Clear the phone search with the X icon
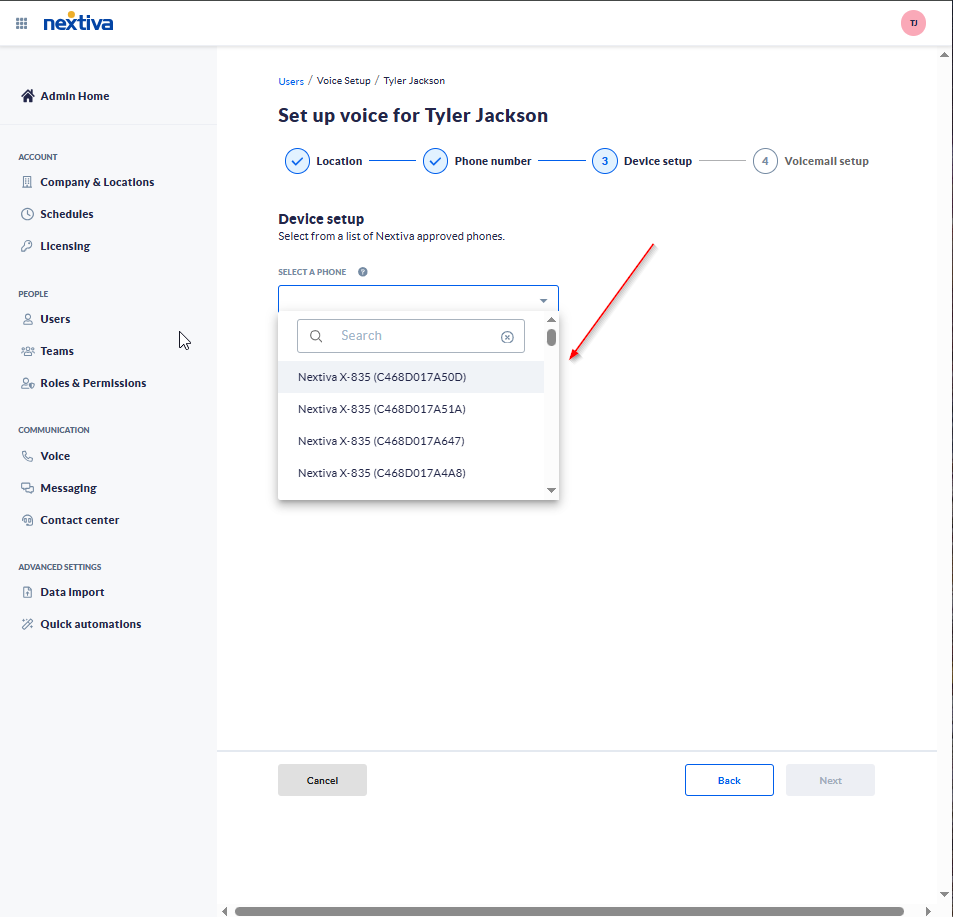 pos(507,337)
